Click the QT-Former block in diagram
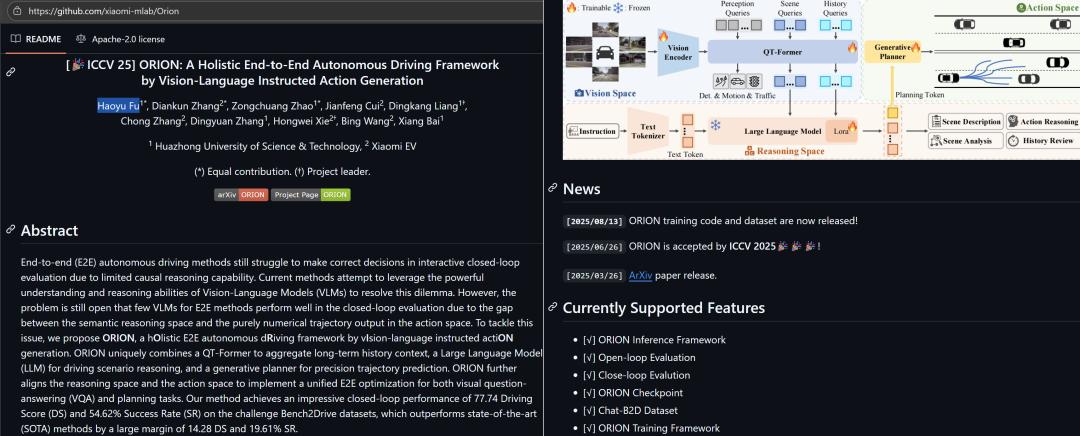The height and width of the screenshot is (436, 1080). point(782,51)
